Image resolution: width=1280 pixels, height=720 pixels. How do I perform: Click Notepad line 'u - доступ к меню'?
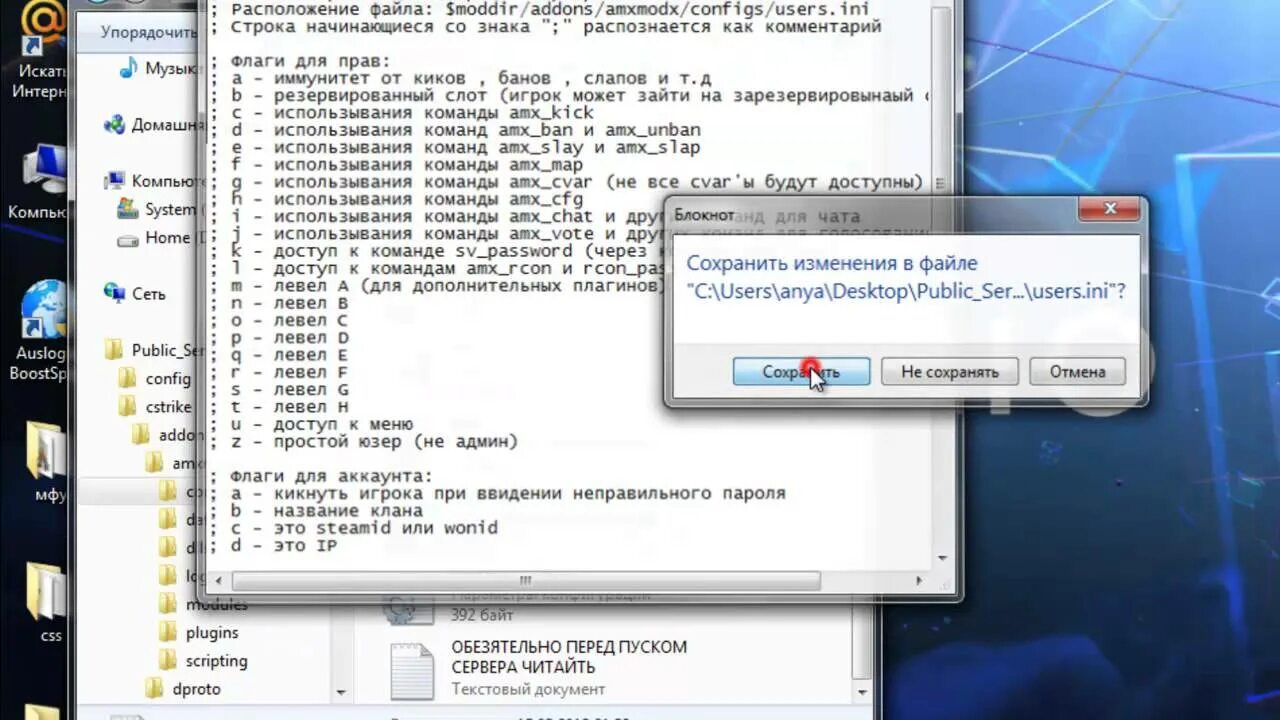pos(311,424)
